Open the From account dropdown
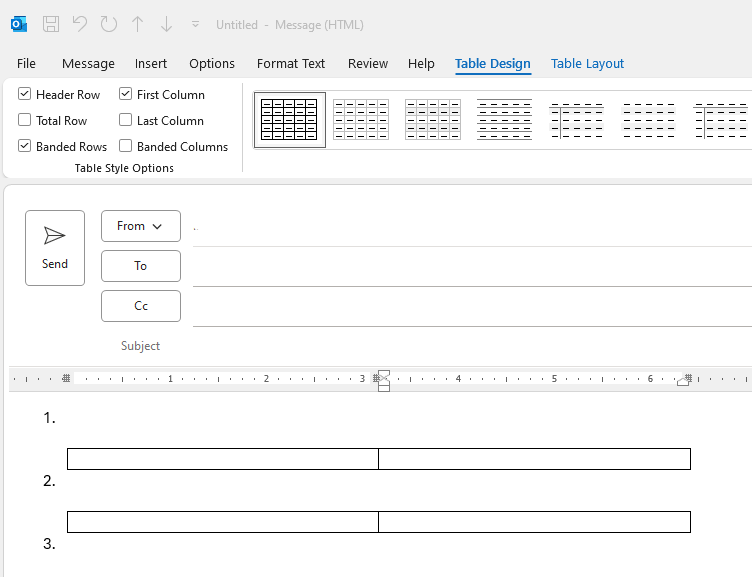This screenshot has width=752, height=577. click(x=141, y=226)
